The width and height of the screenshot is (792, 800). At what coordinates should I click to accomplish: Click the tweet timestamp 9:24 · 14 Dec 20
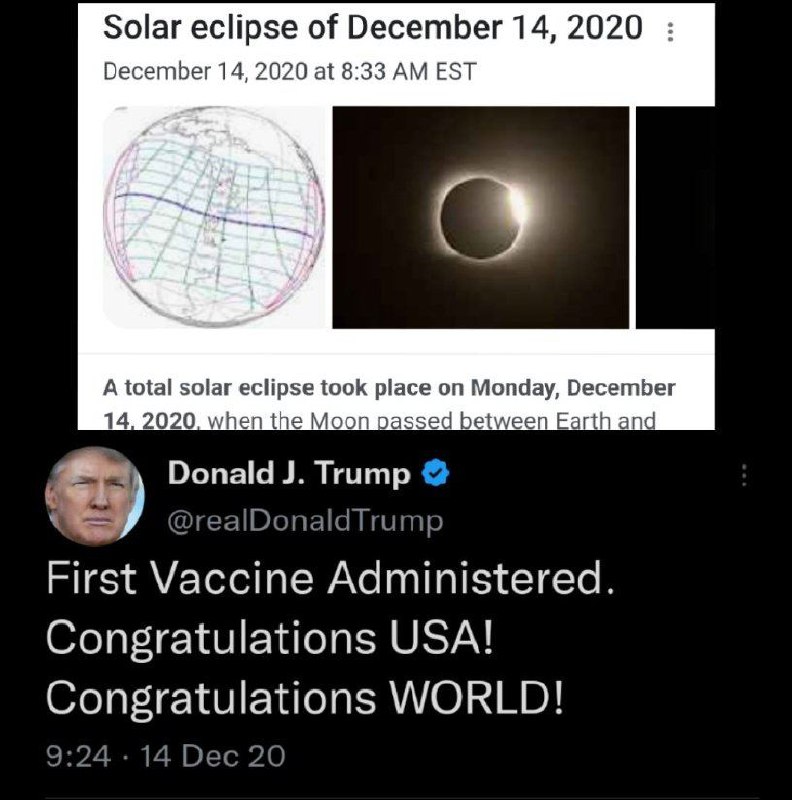(x=165, y=756)
